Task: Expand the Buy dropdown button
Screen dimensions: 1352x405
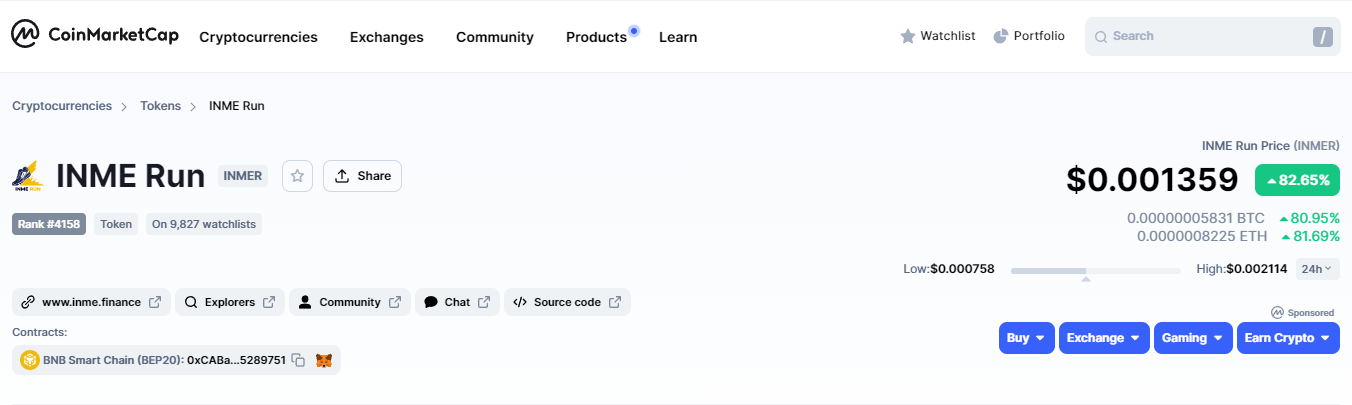Action: pos(1026,338)
